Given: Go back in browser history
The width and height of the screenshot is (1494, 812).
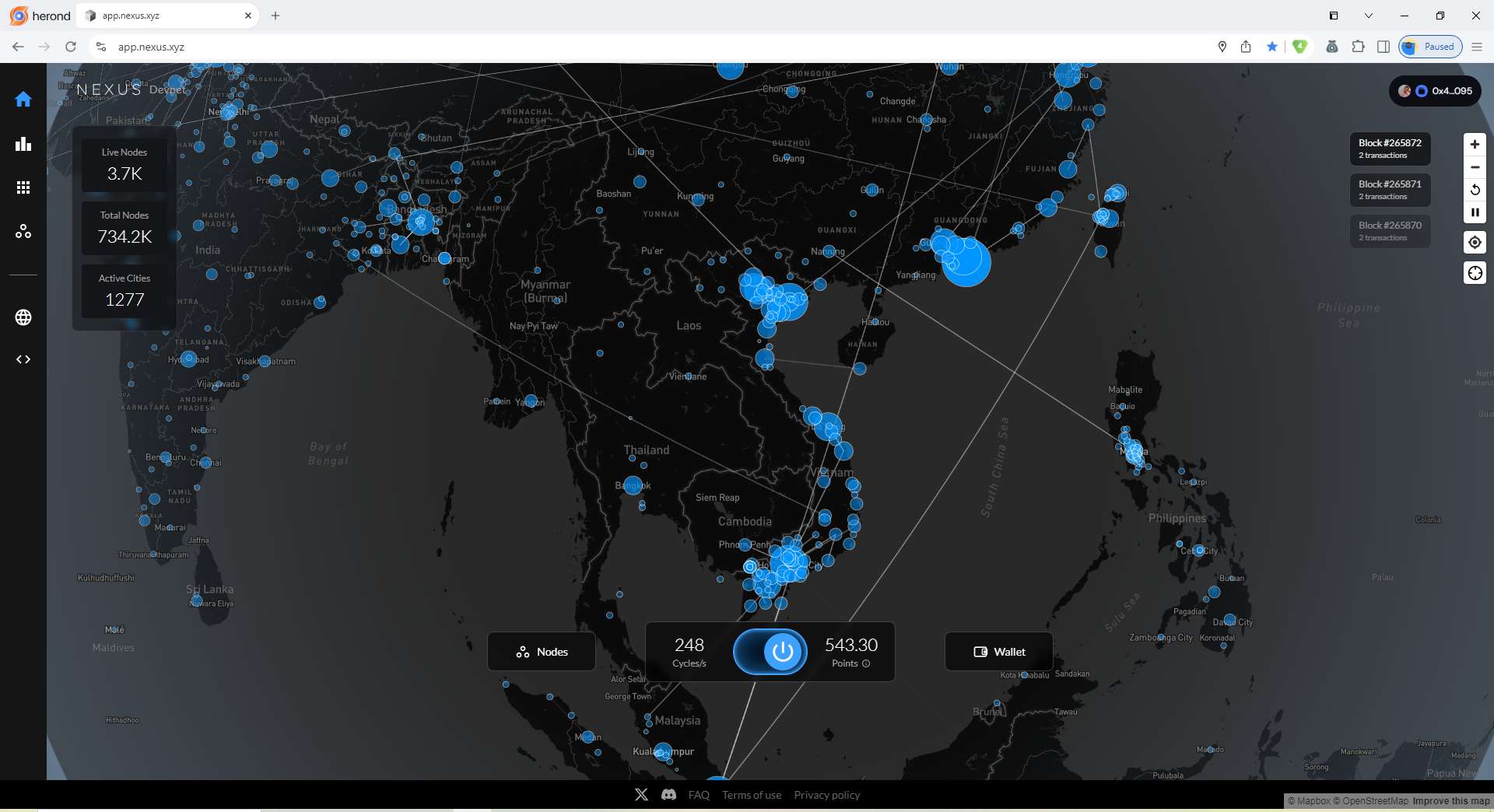Looking at the screenshot, I should tap(18, 47).
